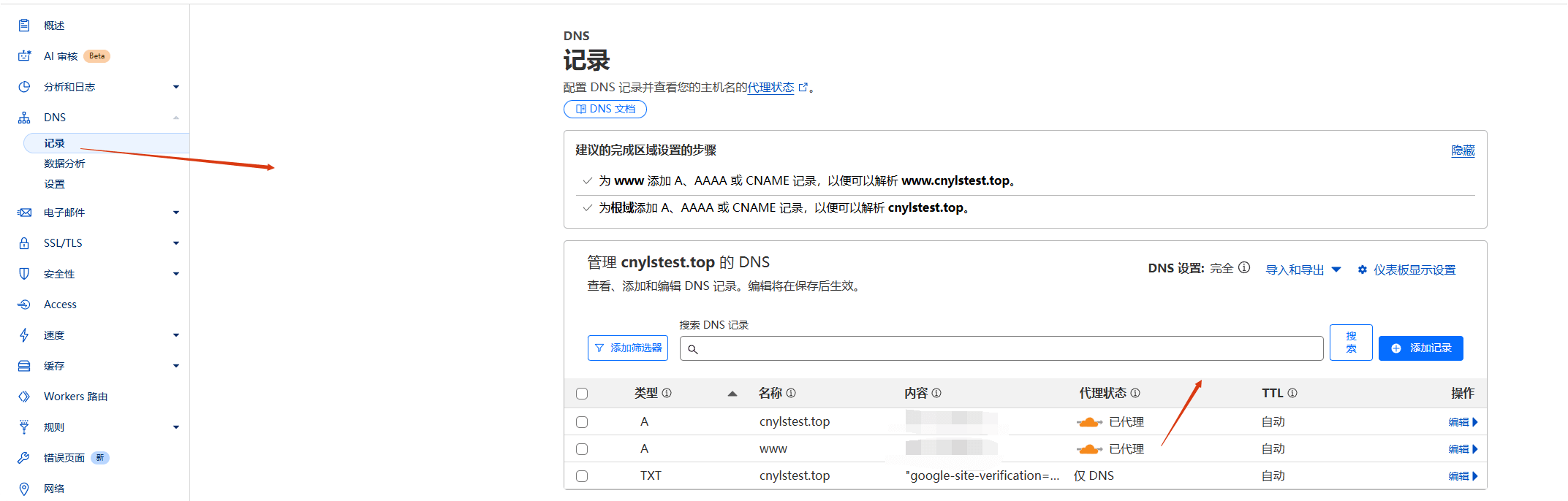Image resolution: width=1568 pixels, height=501 pixels.
Task: Collapse the DNS sidebar section arrow
Action: pyautogui.click(x=176, y=118)
